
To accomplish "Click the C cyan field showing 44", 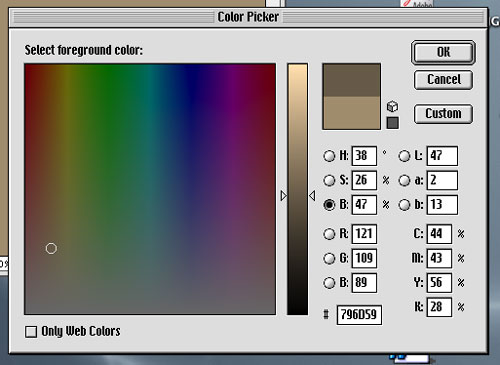I will click(439, 234).
